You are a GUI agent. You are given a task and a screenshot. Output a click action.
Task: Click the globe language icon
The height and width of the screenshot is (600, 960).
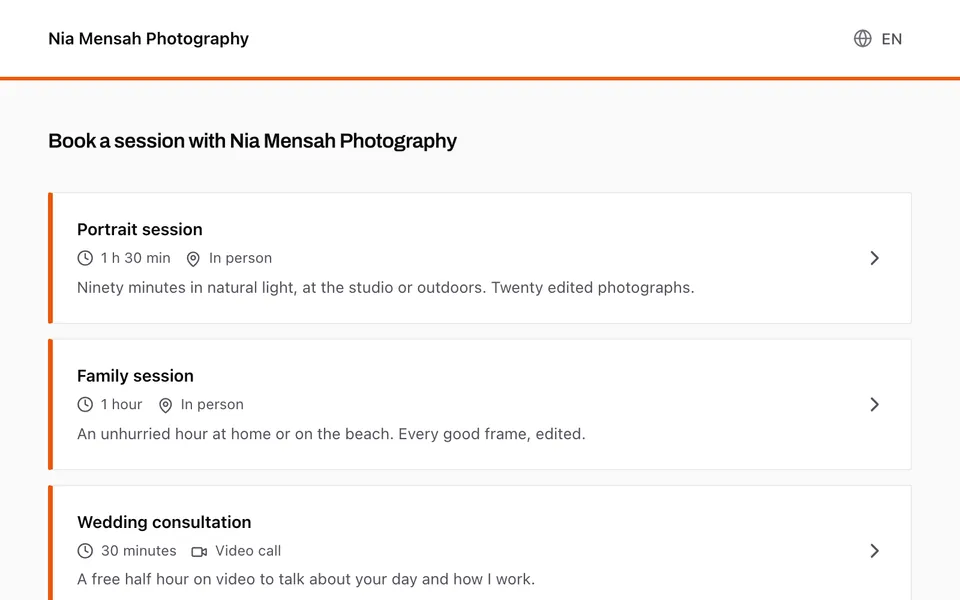pos(863,39)
